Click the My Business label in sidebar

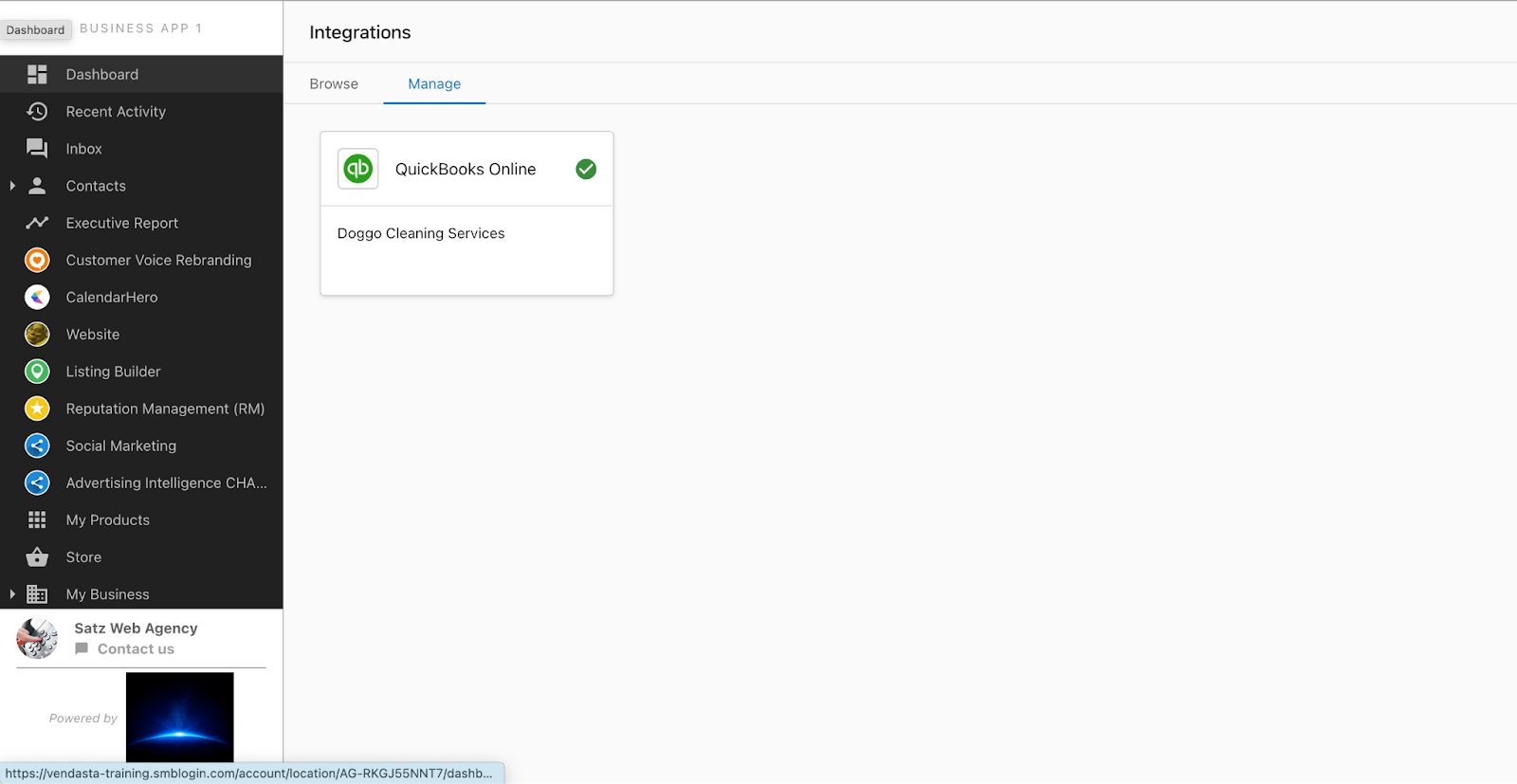coord(107,594)
